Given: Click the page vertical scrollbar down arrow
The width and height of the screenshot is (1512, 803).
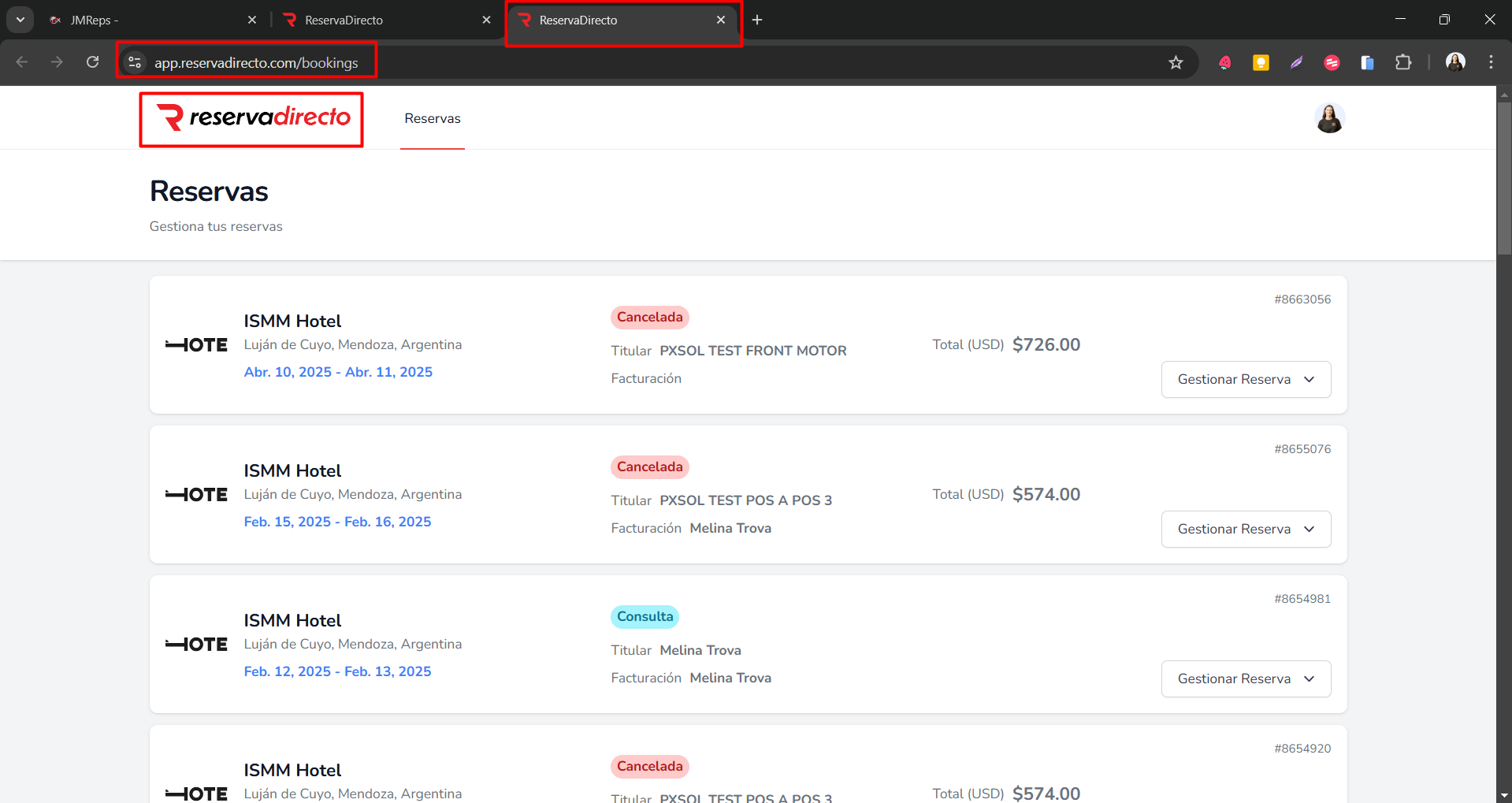Looking at the screenshot, I should click(x=1504, y=796).
